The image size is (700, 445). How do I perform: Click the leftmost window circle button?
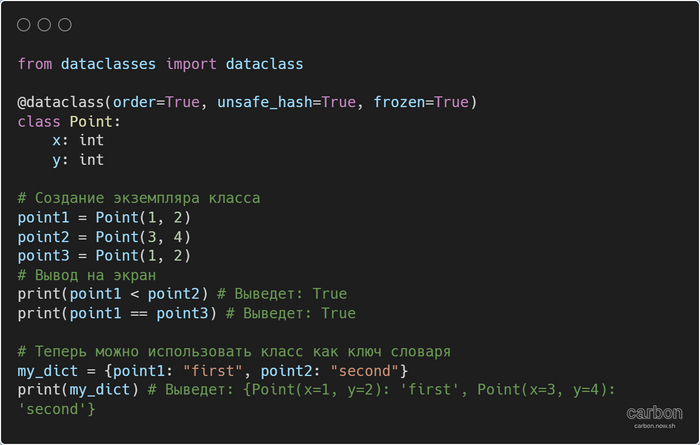click(x=24, y=25)
